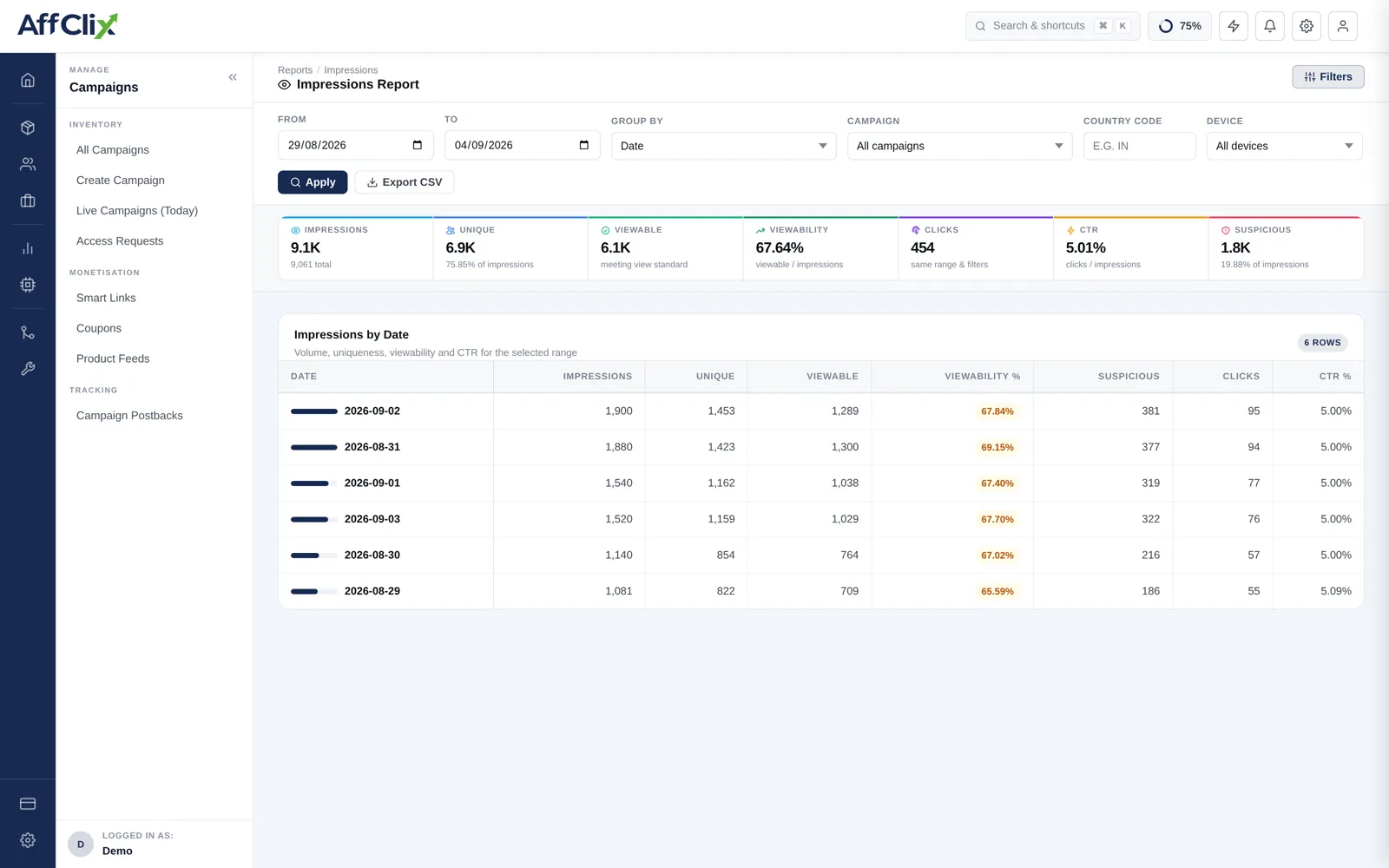Open Access Requests in sidebar
The width and height of the screenshot is (1389, 868).
coord(120,241)
